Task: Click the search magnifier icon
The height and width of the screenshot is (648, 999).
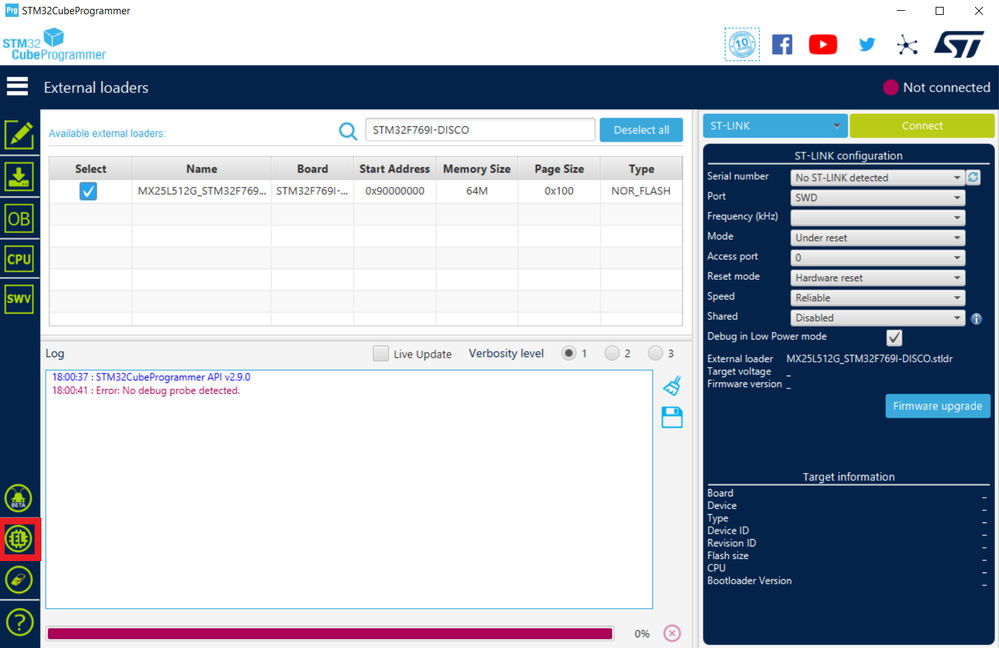Action: coord(348,131)
